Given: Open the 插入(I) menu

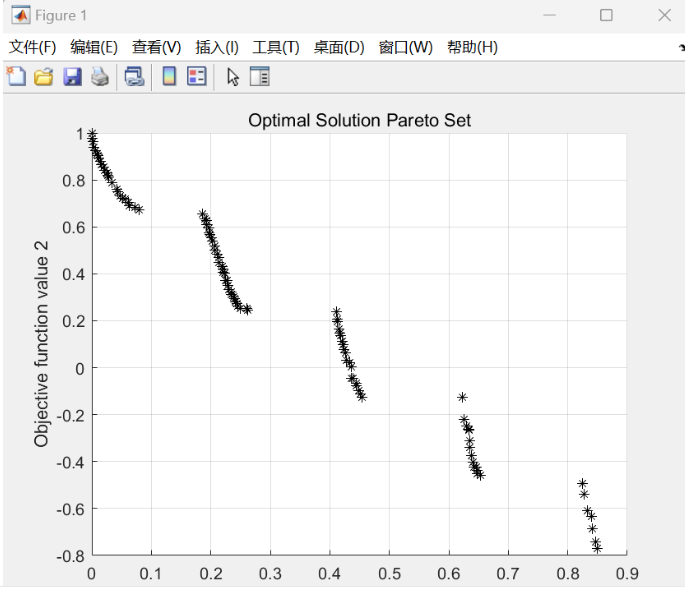Looking at the screenshot, I should pyautogui.click(x=217, y=47).
